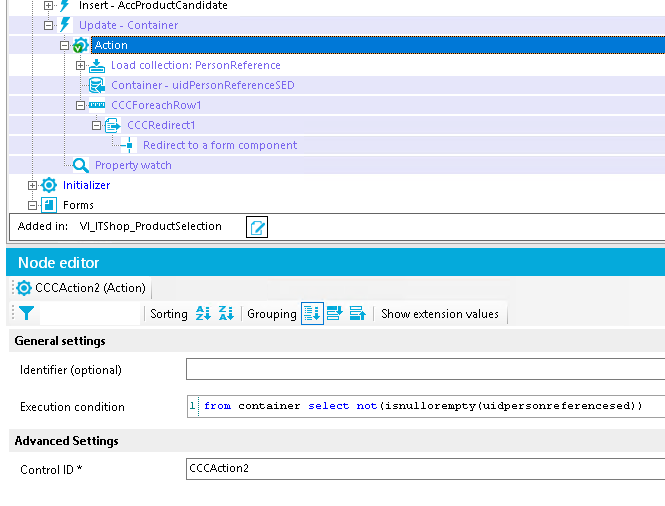Click the filter funnel icon
The height and width of the screenshot is (506, 665).
pyautogui.click(x=26, y=313)
